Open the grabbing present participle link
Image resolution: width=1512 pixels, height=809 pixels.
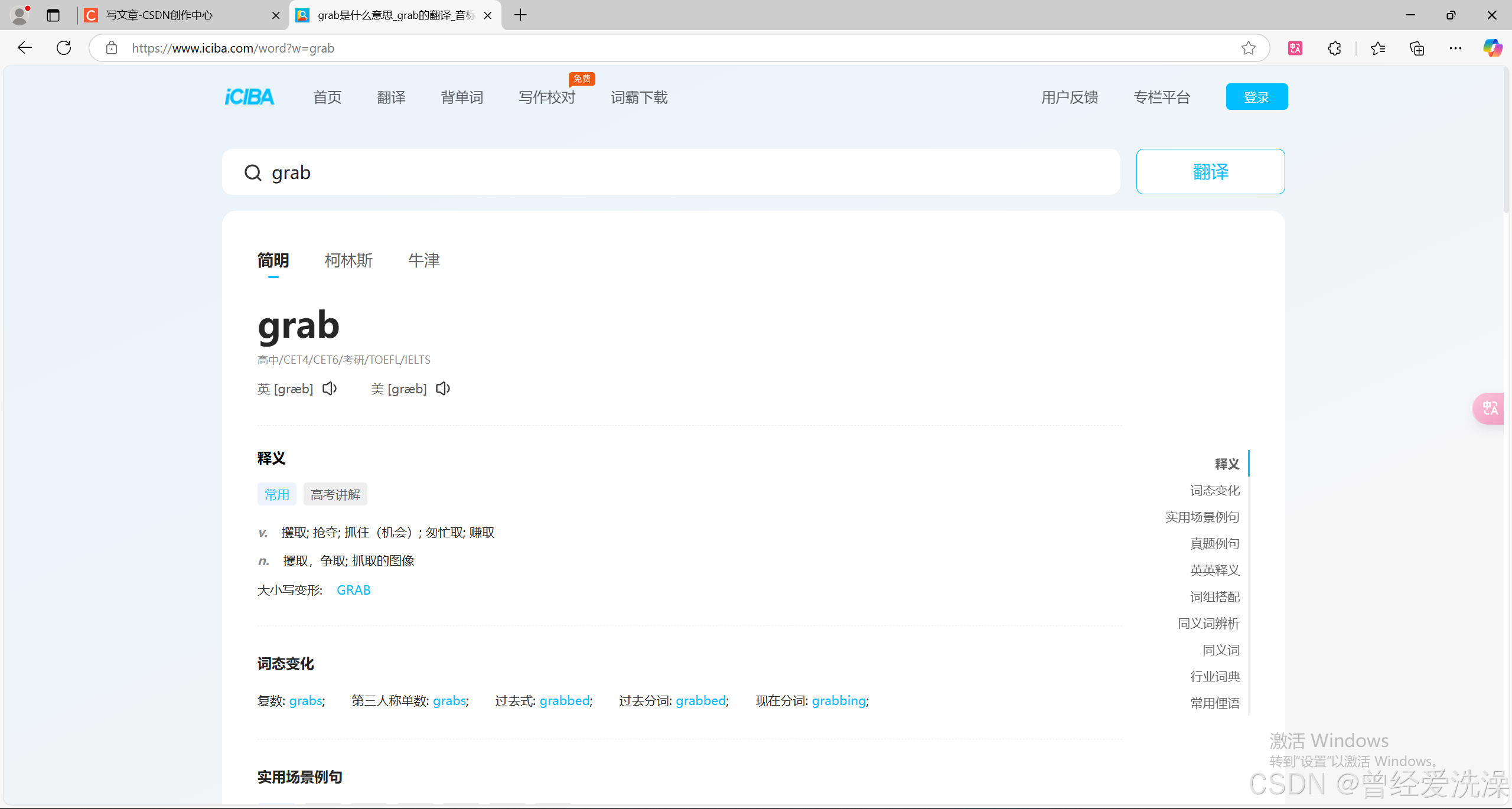839,701
